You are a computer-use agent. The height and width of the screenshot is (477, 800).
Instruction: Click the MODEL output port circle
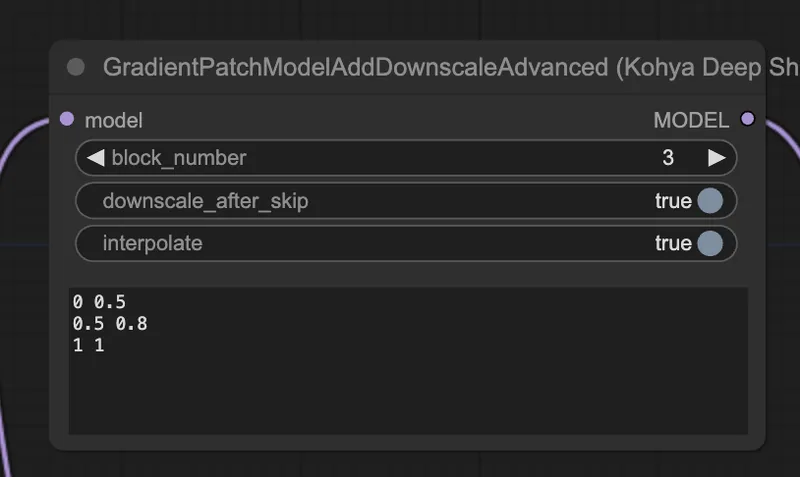[747, 119]
